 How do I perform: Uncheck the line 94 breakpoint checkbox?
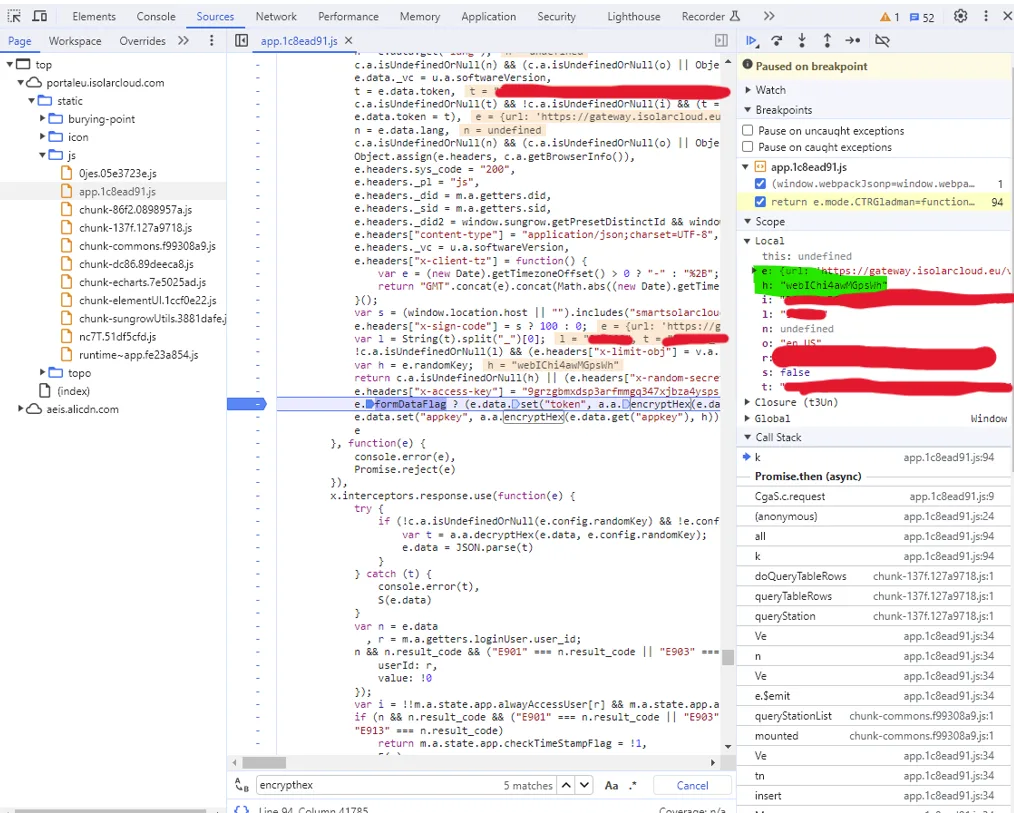pos(760,201)
